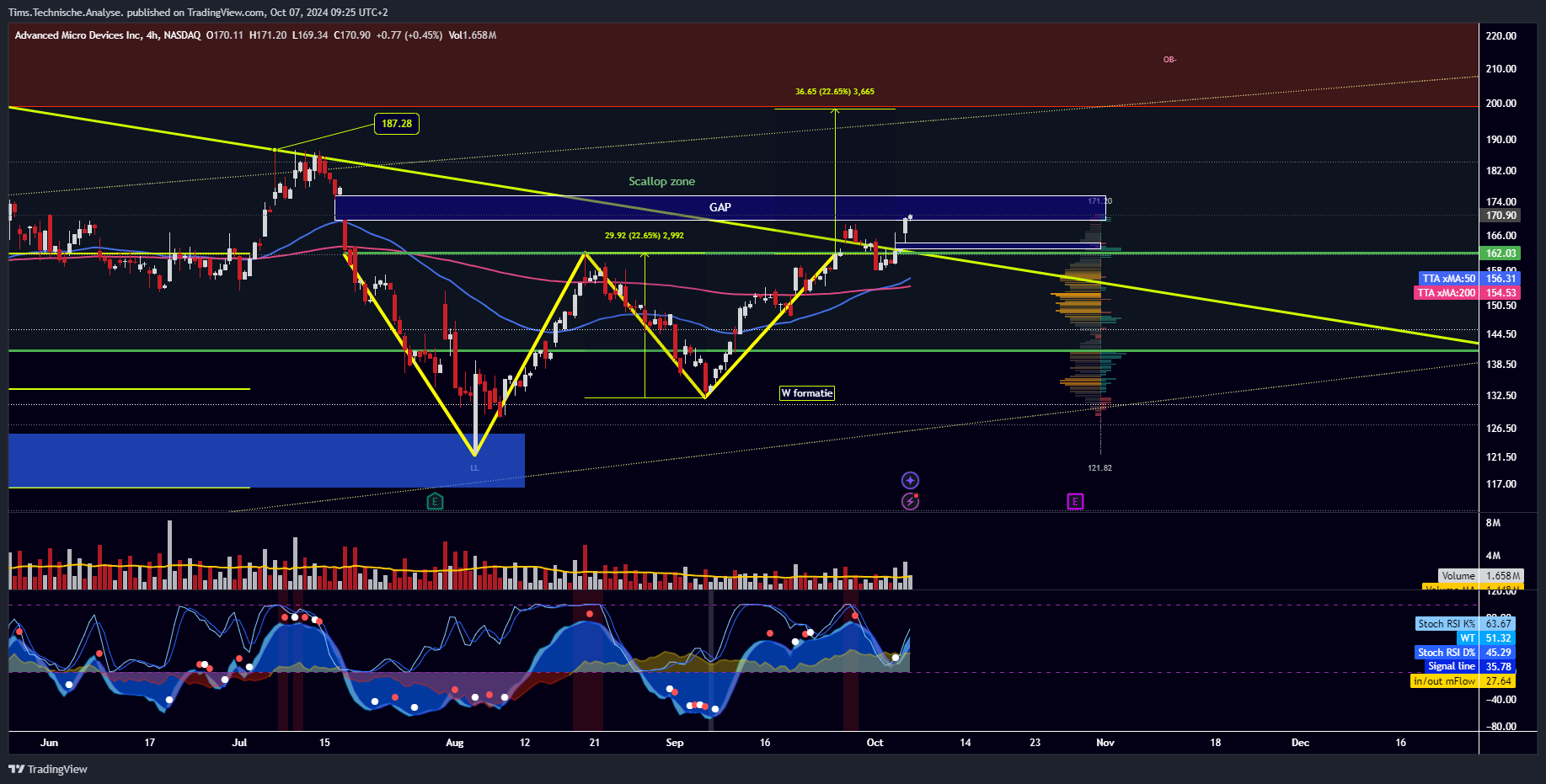This screenshot has height=784, width=1546.
Task: Select the 187.28 price callout label
Action: pos(397,124)
